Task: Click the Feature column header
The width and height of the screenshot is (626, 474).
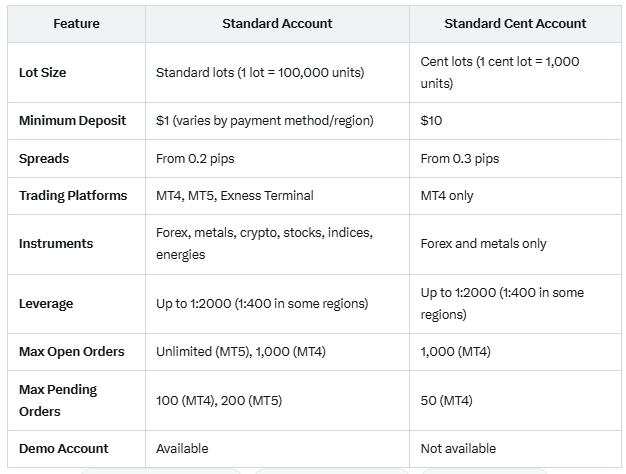Action: 76,24
